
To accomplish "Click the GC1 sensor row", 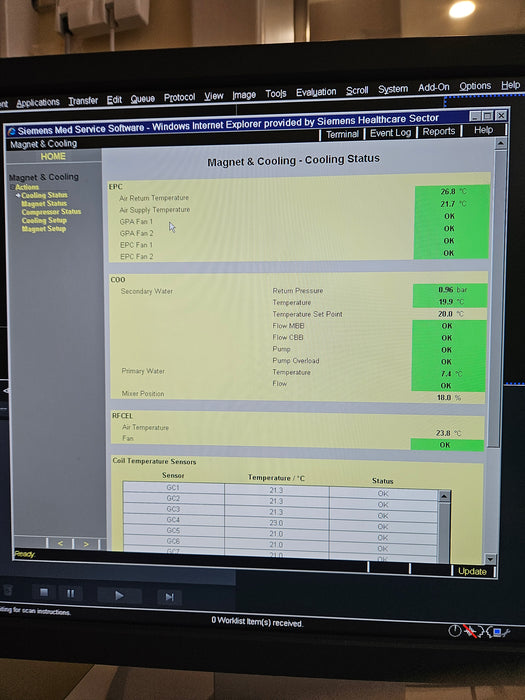I will (280, 489).
